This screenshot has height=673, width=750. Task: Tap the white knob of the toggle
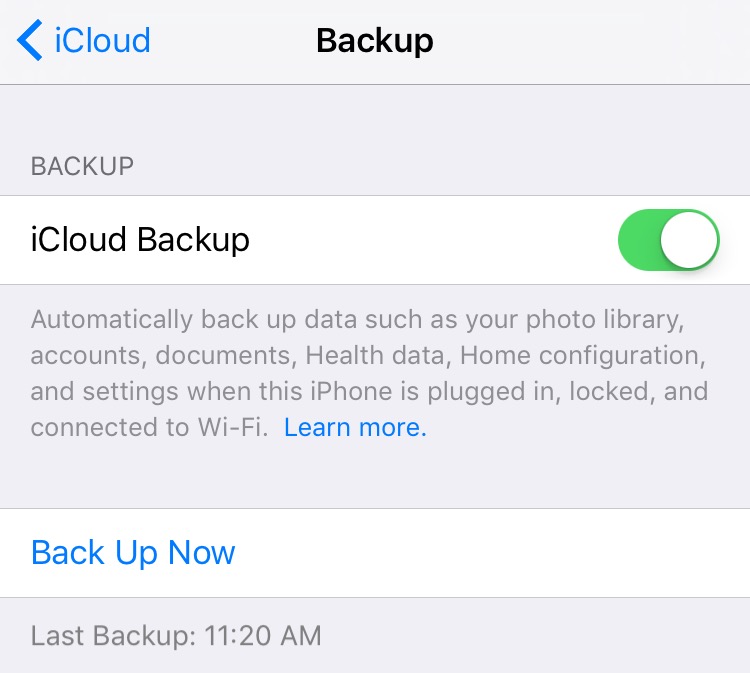689,240
